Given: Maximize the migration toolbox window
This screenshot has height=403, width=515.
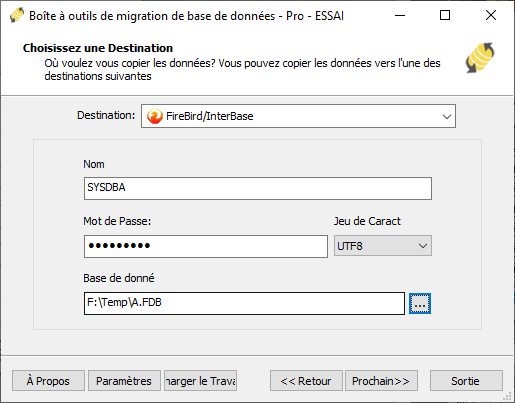Looking at the screenshot, I should click(445, 15).
